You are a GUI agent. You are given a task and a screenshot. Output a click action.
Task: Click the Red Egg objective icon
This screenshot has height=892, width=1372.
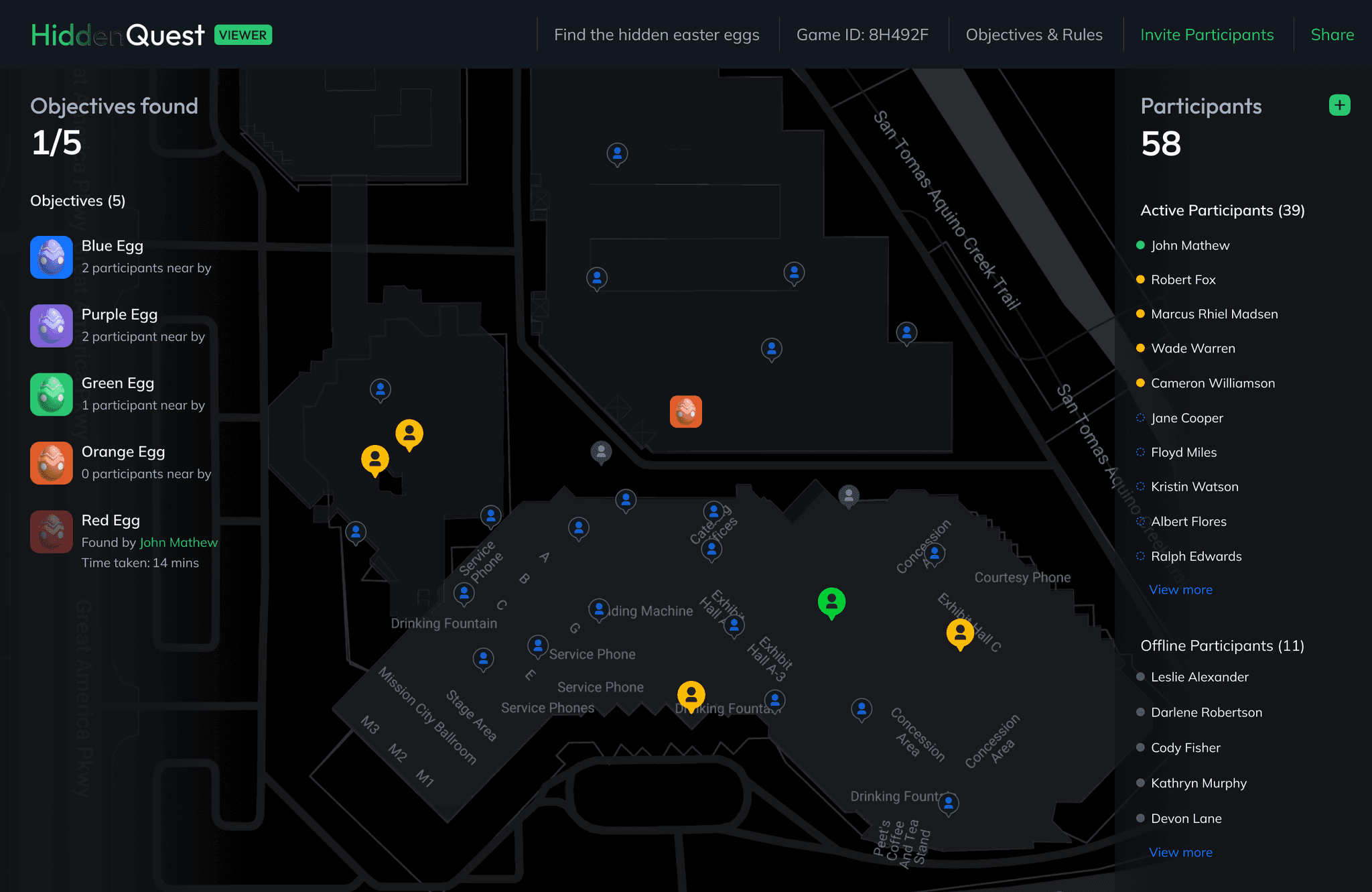[52, 531]
